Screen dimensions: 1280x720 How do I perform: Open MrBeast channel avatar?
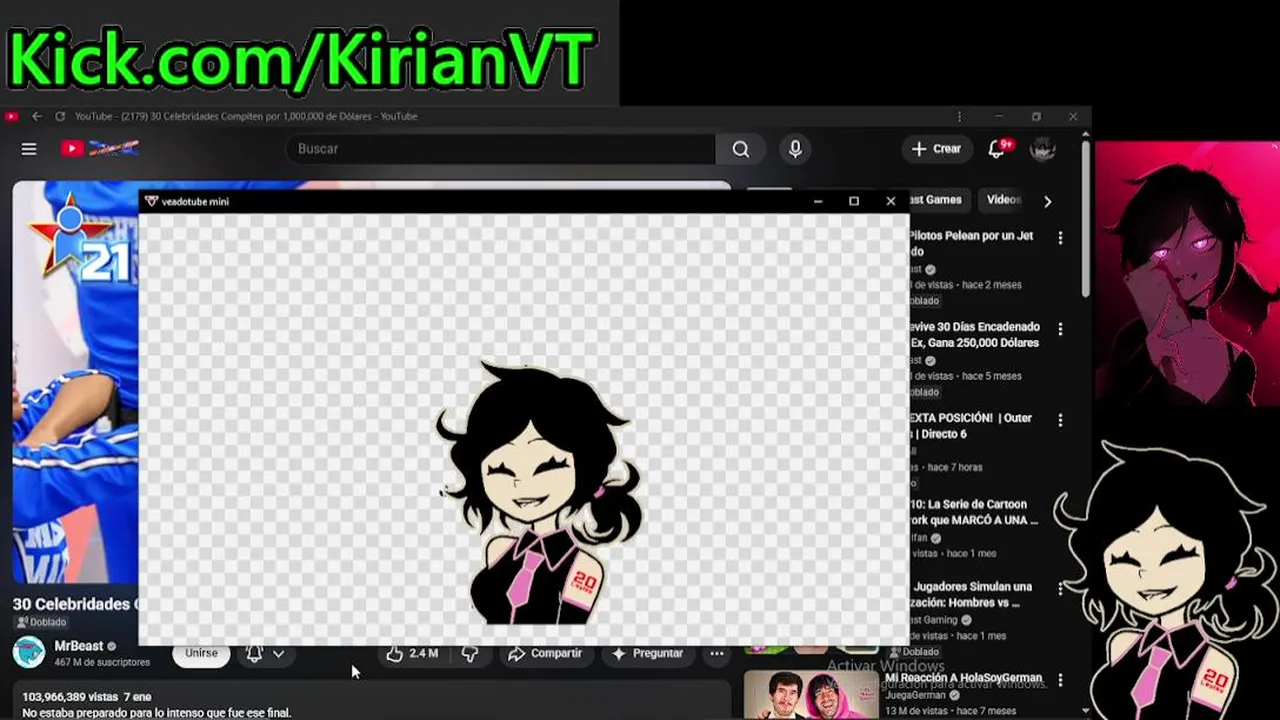tap(29, 652)
